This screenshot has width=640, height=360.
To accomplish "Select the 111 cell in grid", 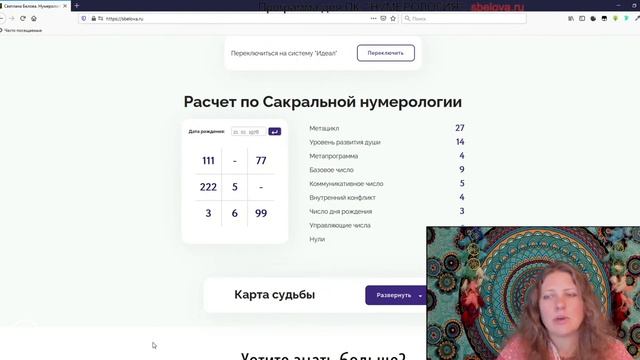I will pyautogui.click(x=208, y=161).
